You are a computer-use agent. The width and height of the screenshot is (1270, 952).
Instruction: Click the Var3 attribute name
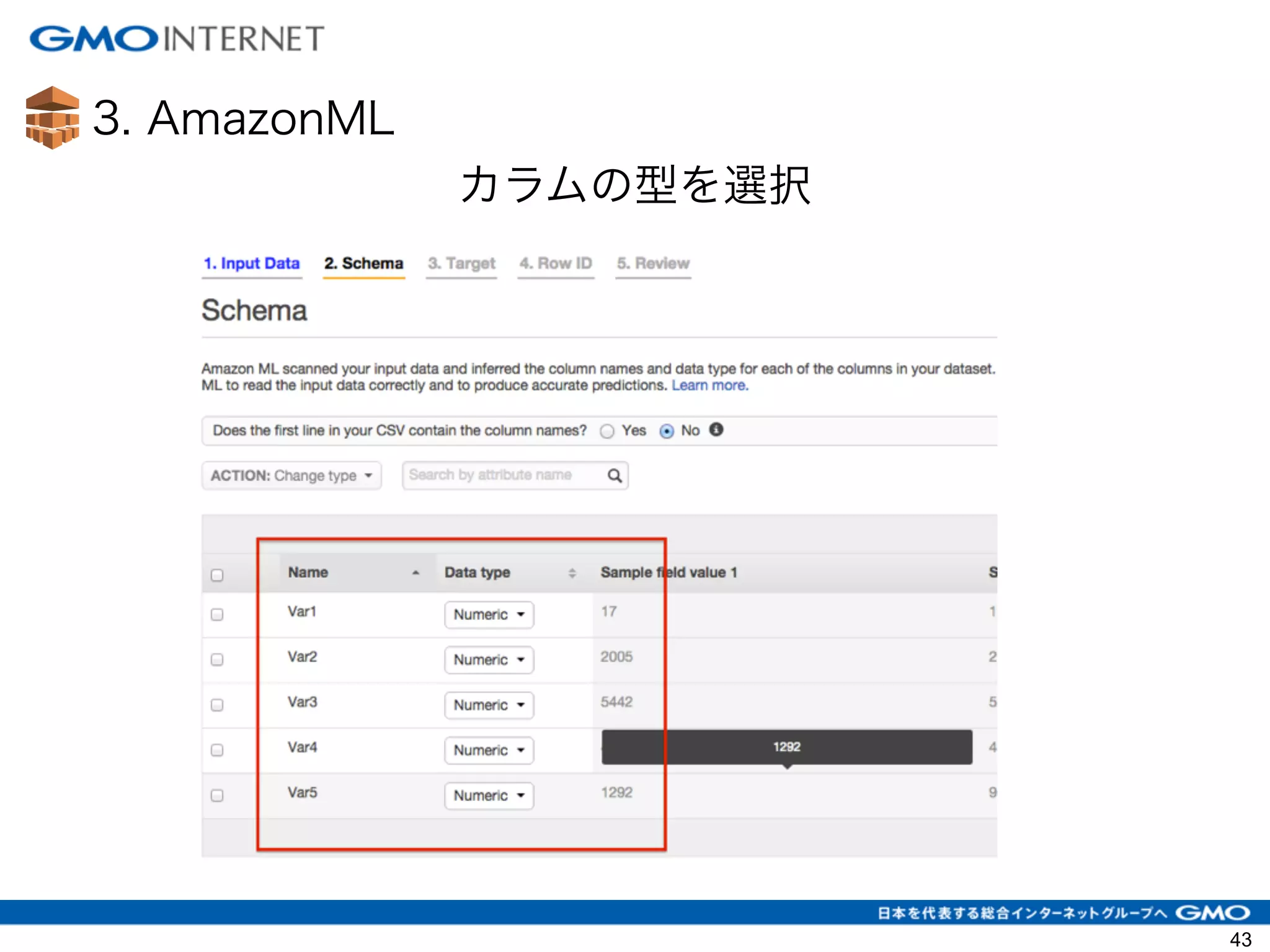pos(302,702)
